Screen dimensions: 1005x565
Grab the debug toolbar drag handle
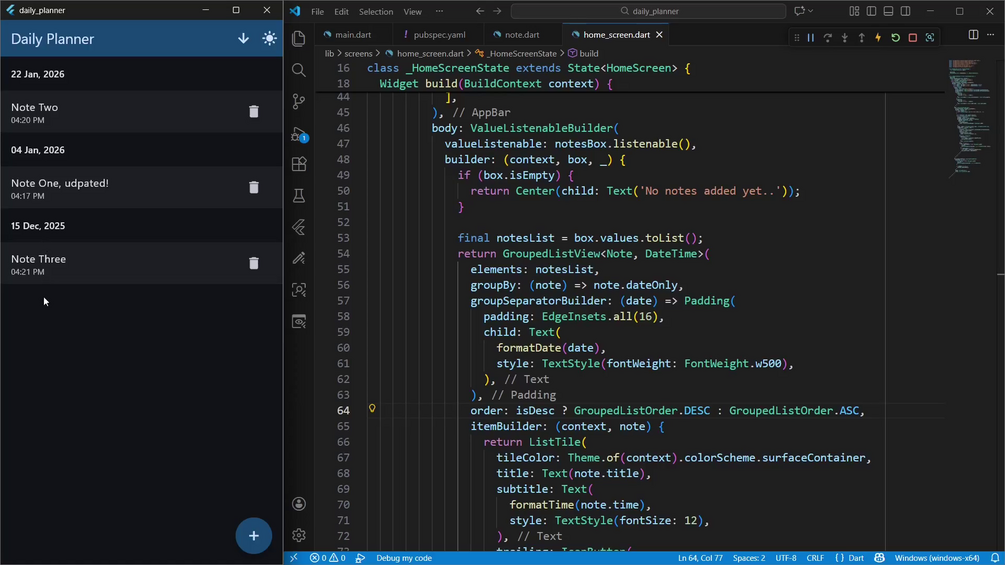tap(797, 38)
